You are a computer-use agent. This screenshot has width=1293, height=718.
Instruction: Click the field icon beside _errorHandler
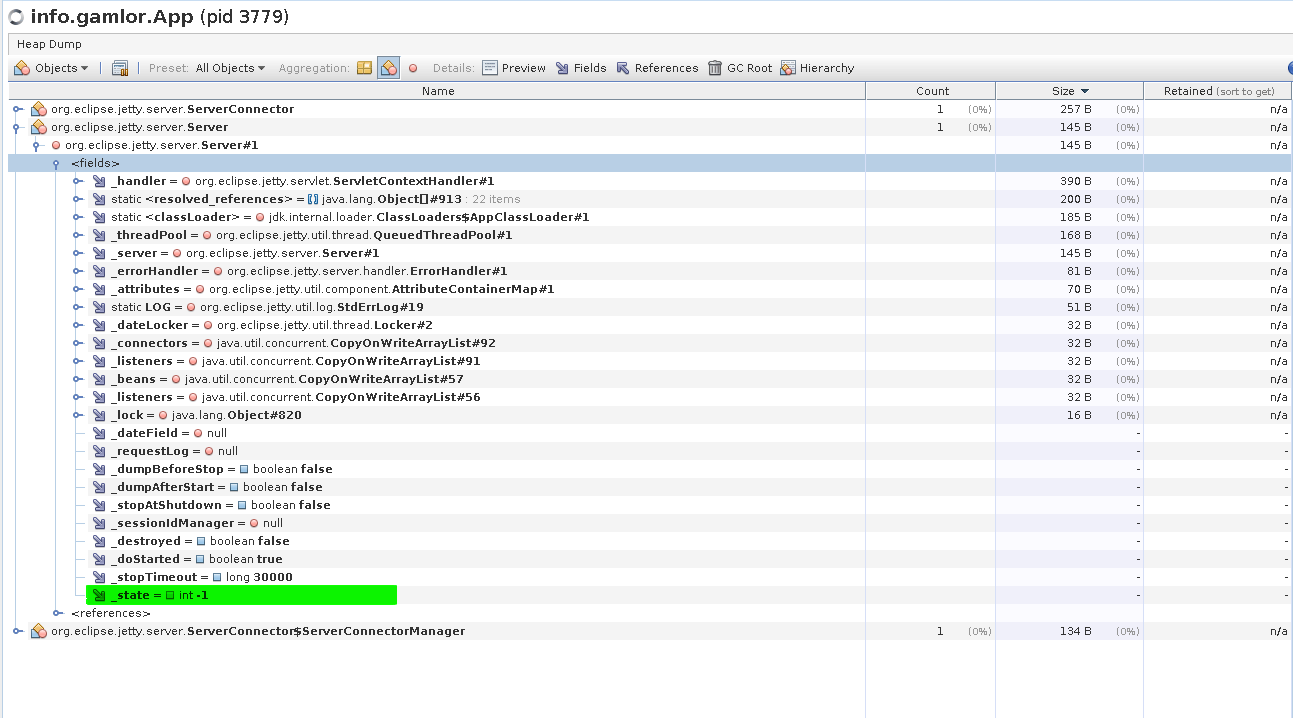[99, 271]
